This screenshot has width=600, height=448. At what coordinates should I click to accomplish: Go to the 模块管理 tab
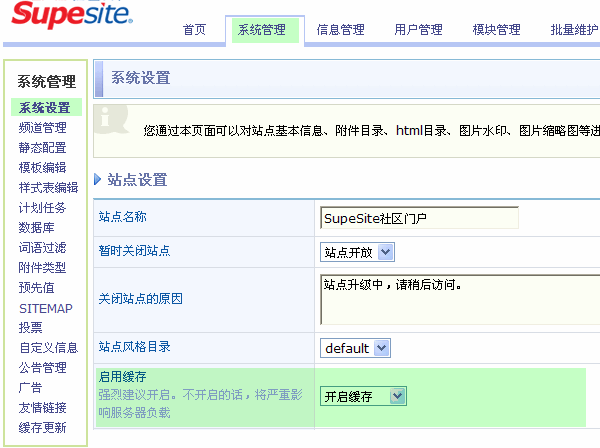[496, 30]
